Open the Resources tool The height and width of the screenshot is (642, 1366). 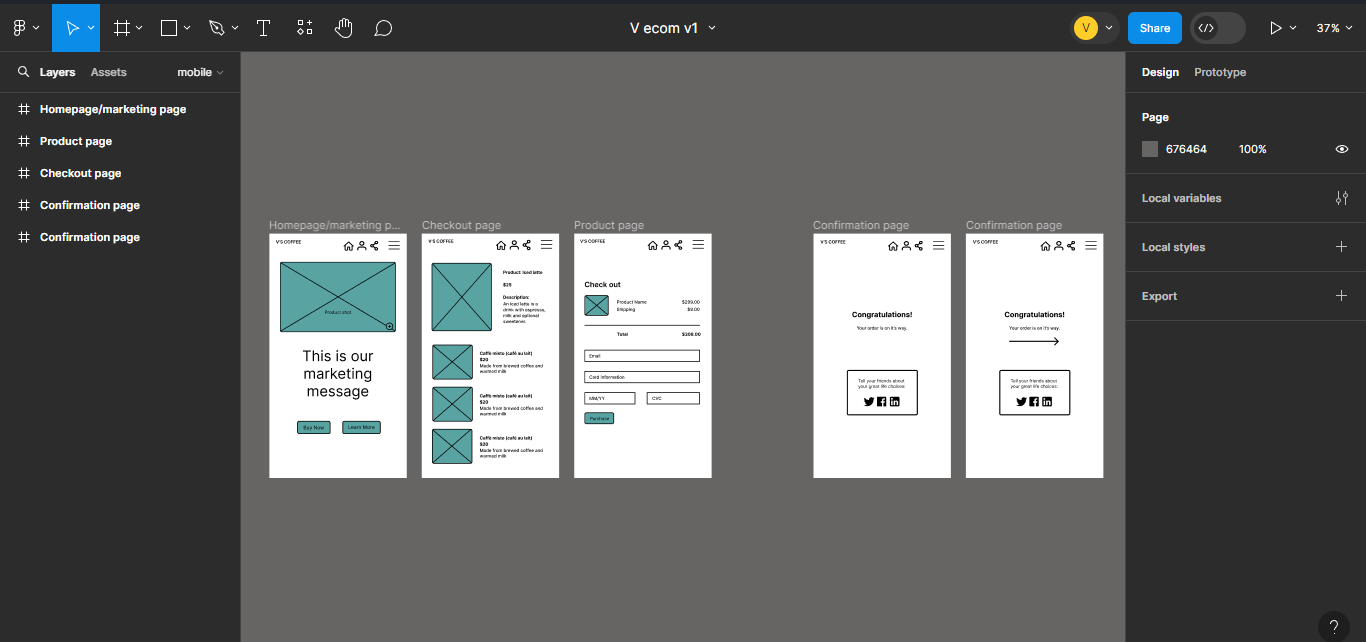305,28
